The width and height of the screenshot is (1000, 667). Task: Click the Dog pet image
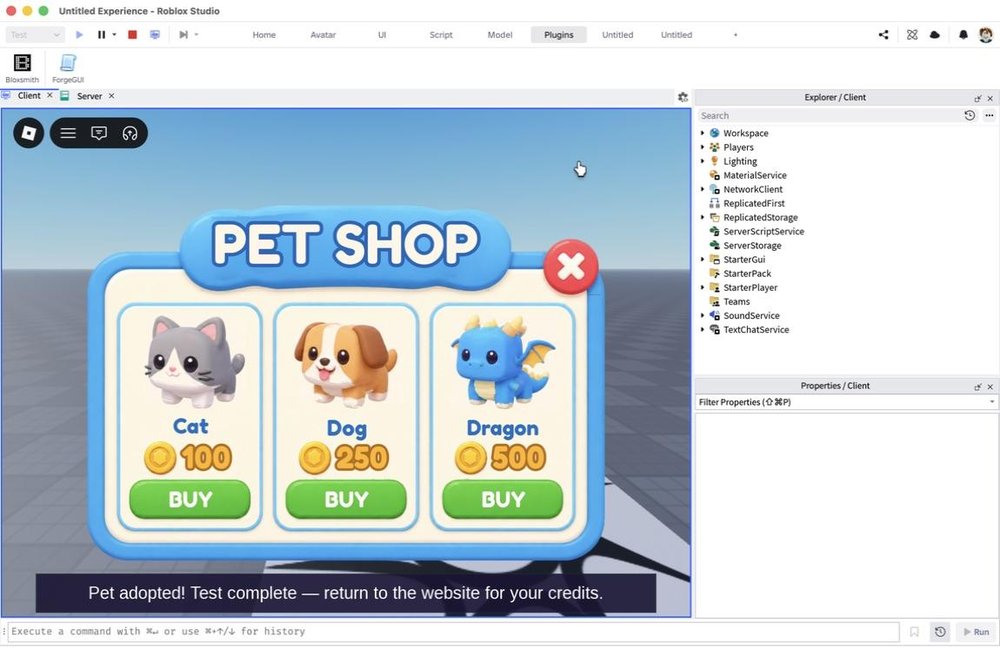(346, 363)
